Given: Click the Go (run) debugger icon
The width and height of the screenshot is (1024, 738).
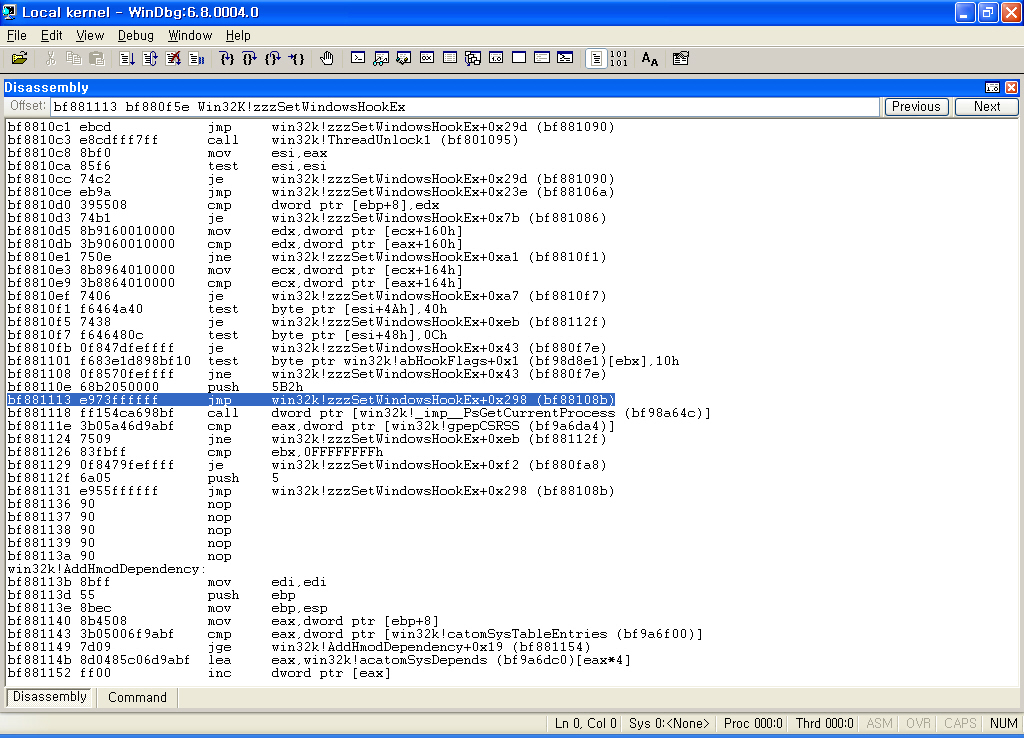Looking at the screenshot, I should (x=127, y=59).
